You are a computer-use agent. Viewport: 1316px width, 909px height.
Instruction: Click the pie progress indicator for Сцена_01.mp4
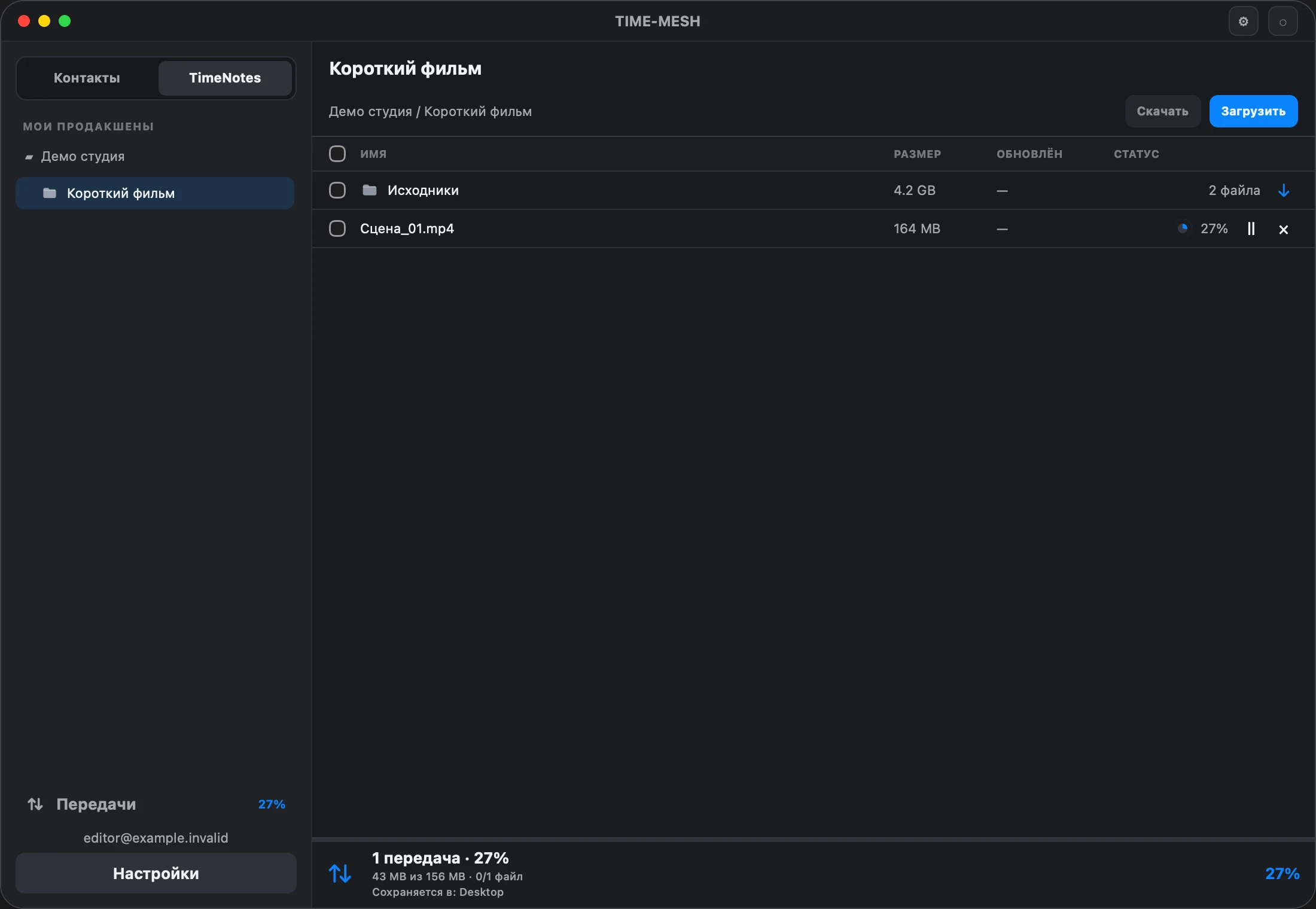[1183, 228]
